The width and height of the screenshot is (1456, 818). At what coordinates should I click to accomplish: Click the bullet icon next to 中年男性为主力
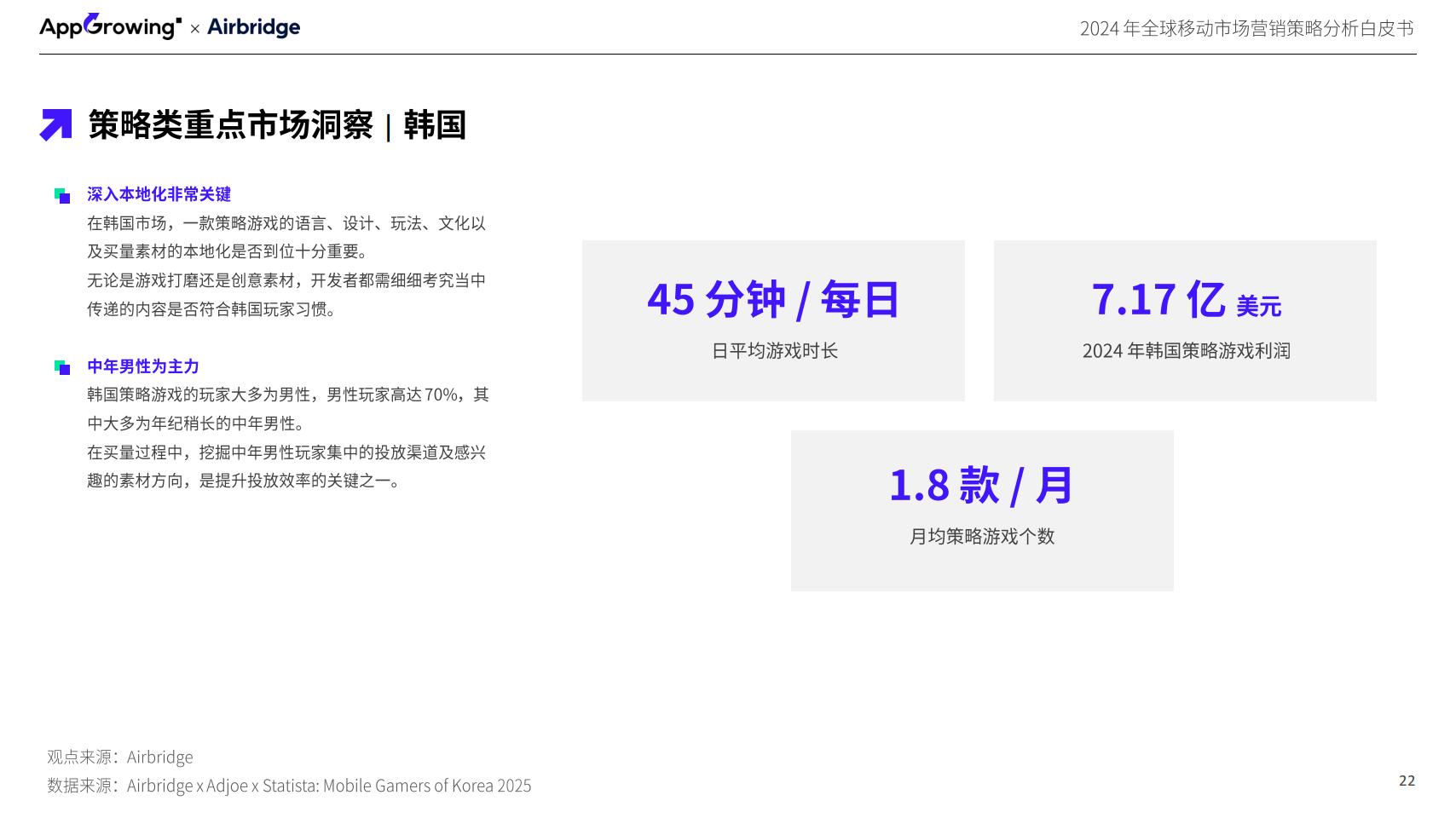click(62, 367)
